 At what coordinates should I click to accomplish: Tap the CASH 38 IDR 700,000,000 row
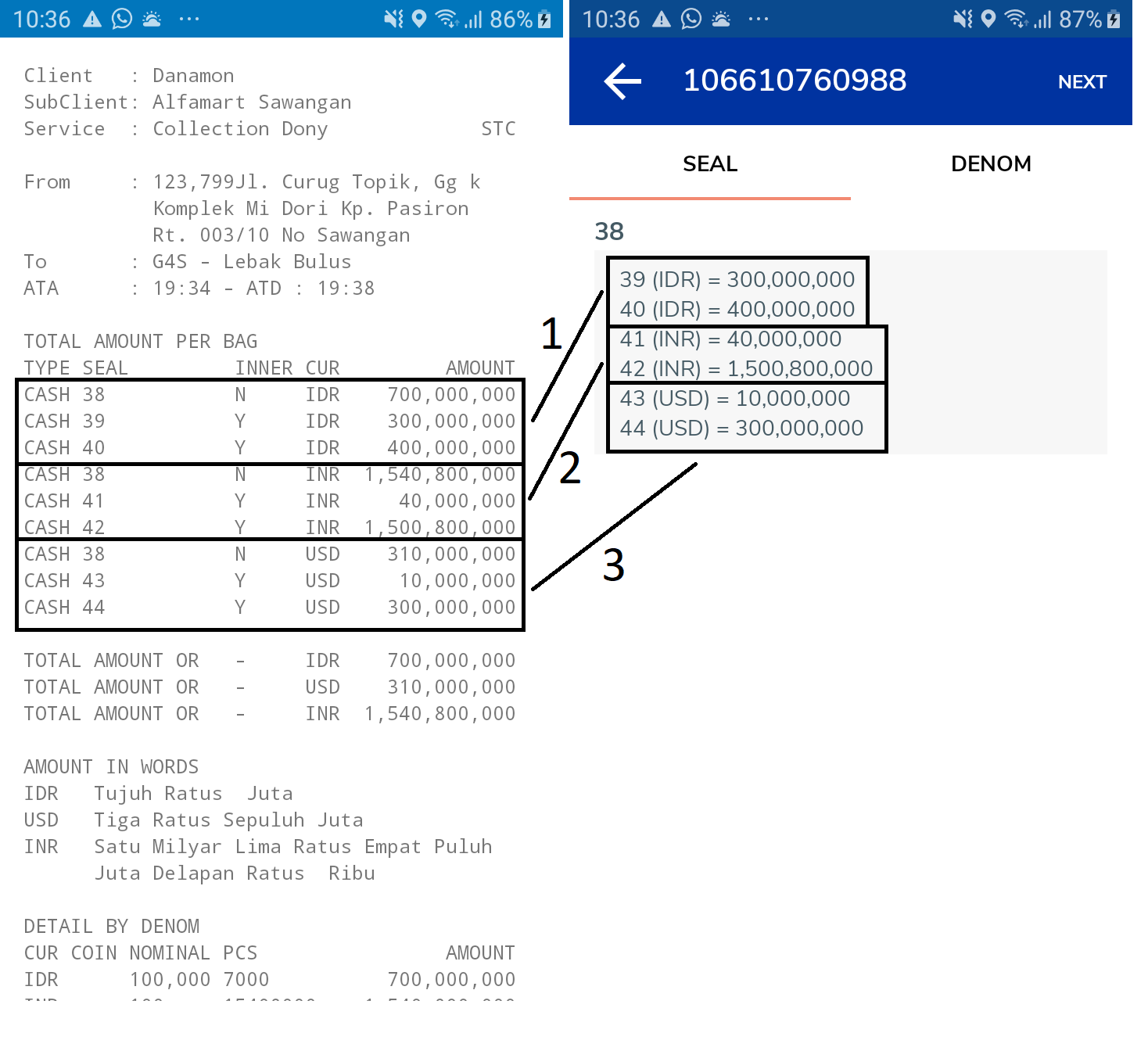(x=270, y=395)
